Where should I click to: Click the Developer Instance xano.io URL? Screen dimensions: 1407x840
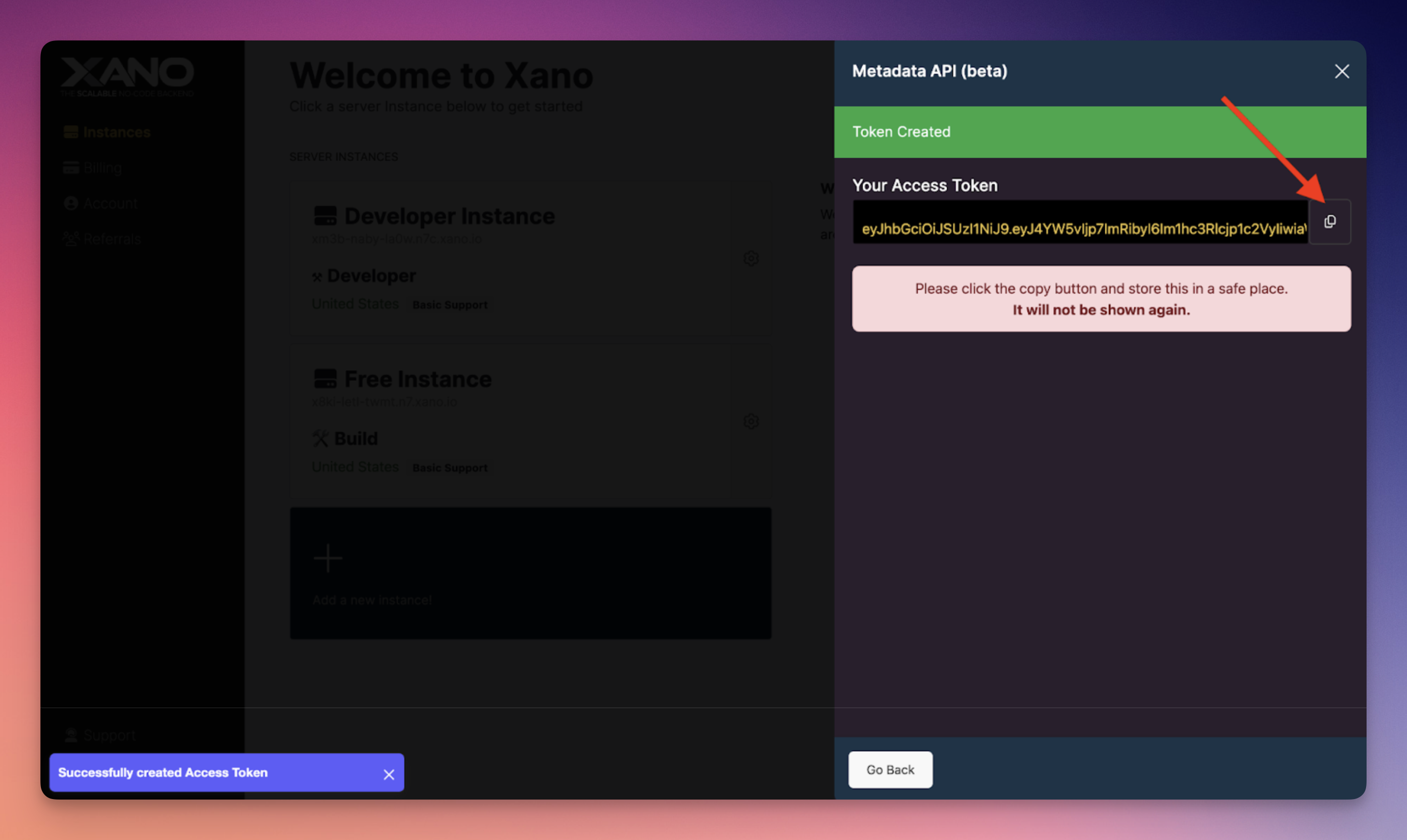coord(397,239)
